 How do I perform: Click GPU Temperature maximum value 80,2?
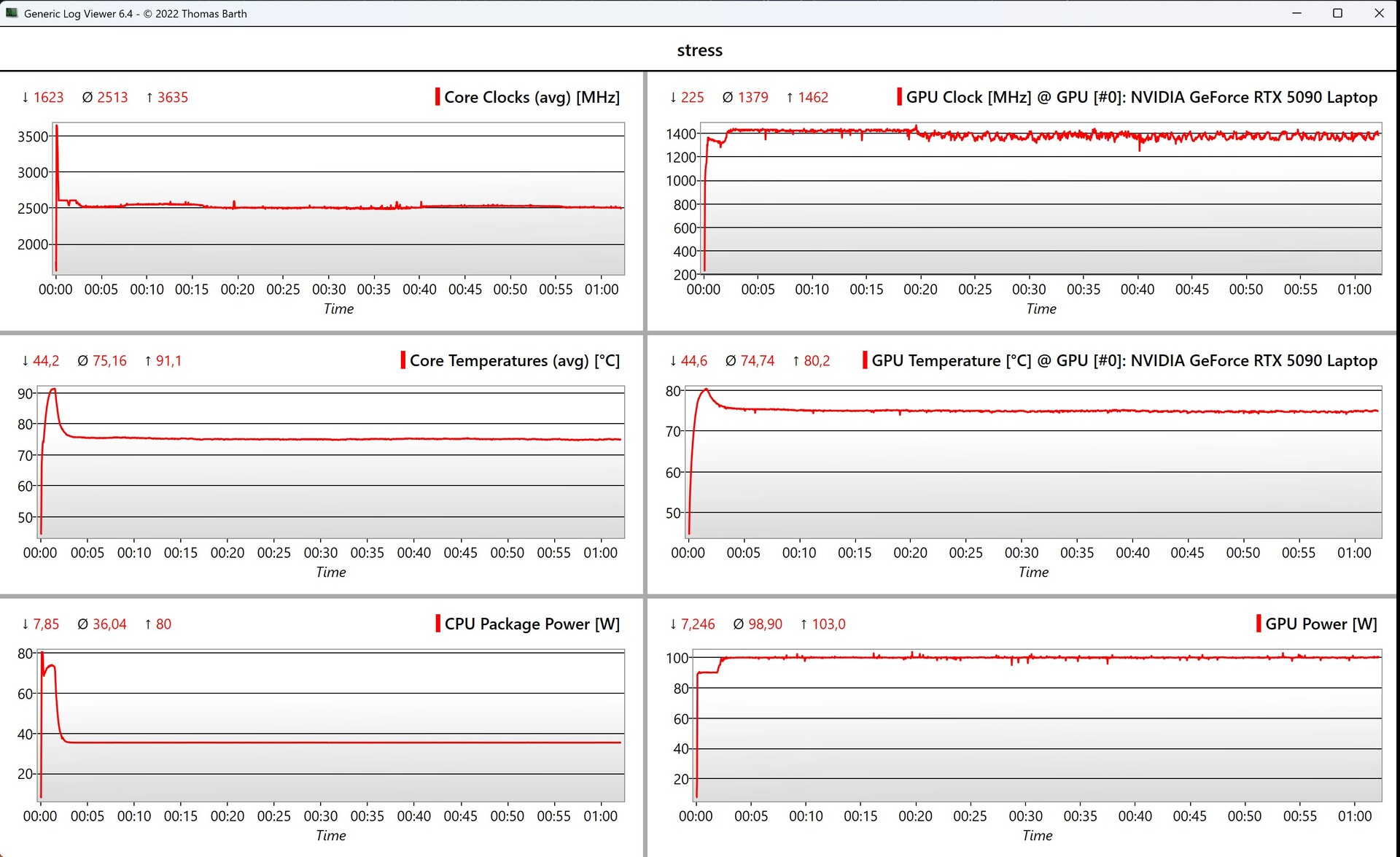817,360
